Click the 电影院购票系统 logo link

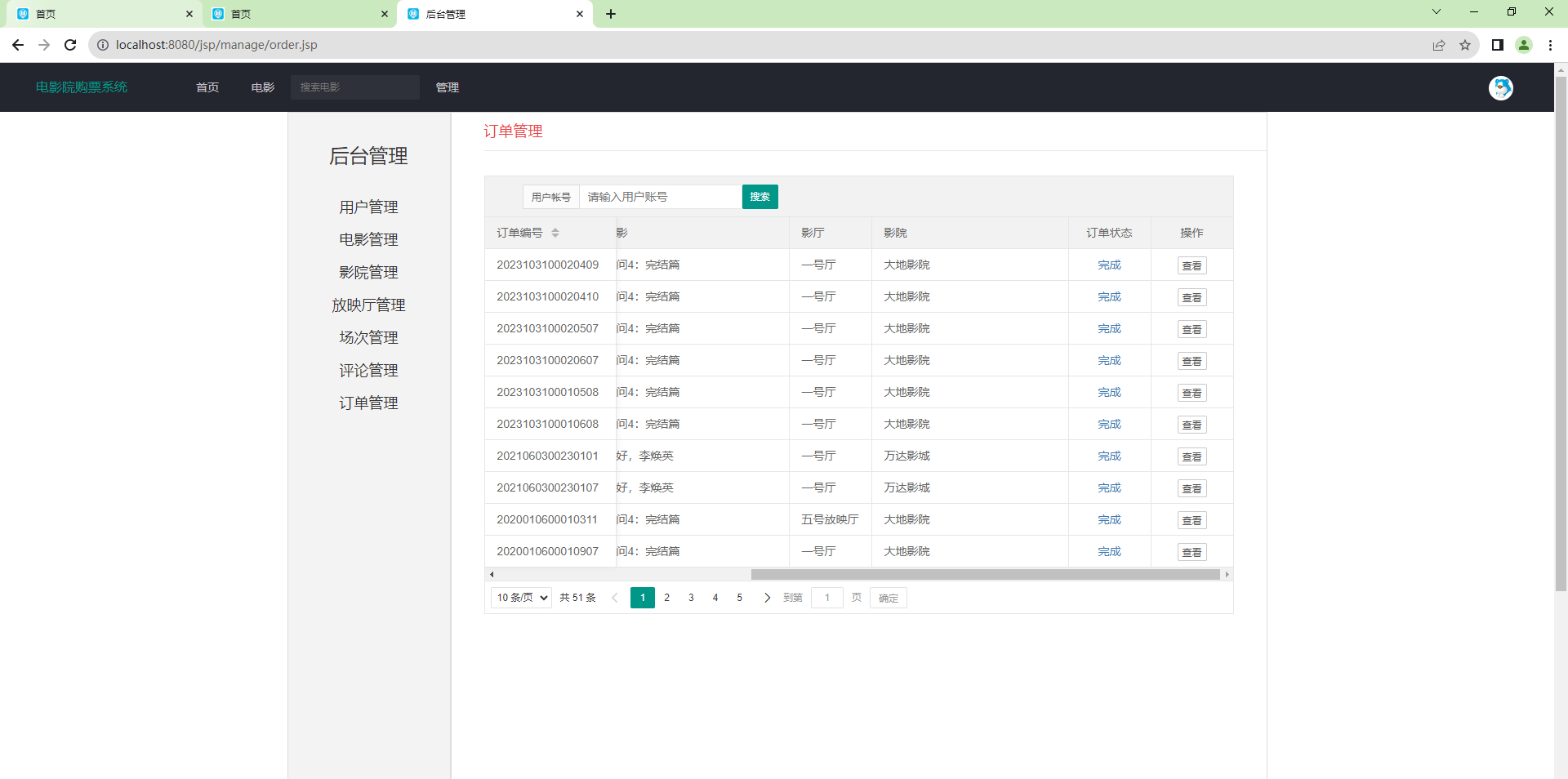point(82,87)
